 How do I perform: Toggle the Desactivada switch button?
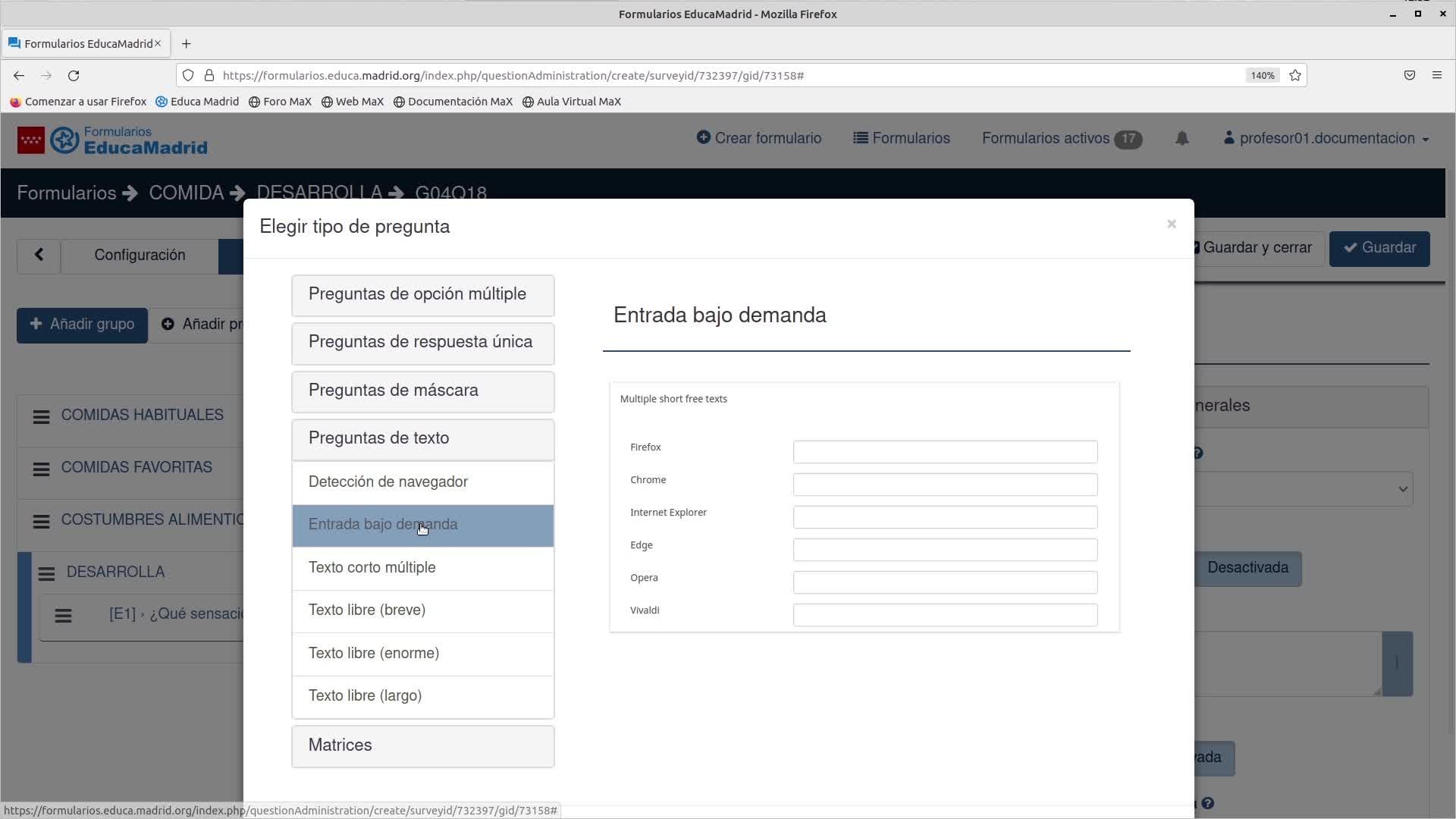pos(1247,568)
